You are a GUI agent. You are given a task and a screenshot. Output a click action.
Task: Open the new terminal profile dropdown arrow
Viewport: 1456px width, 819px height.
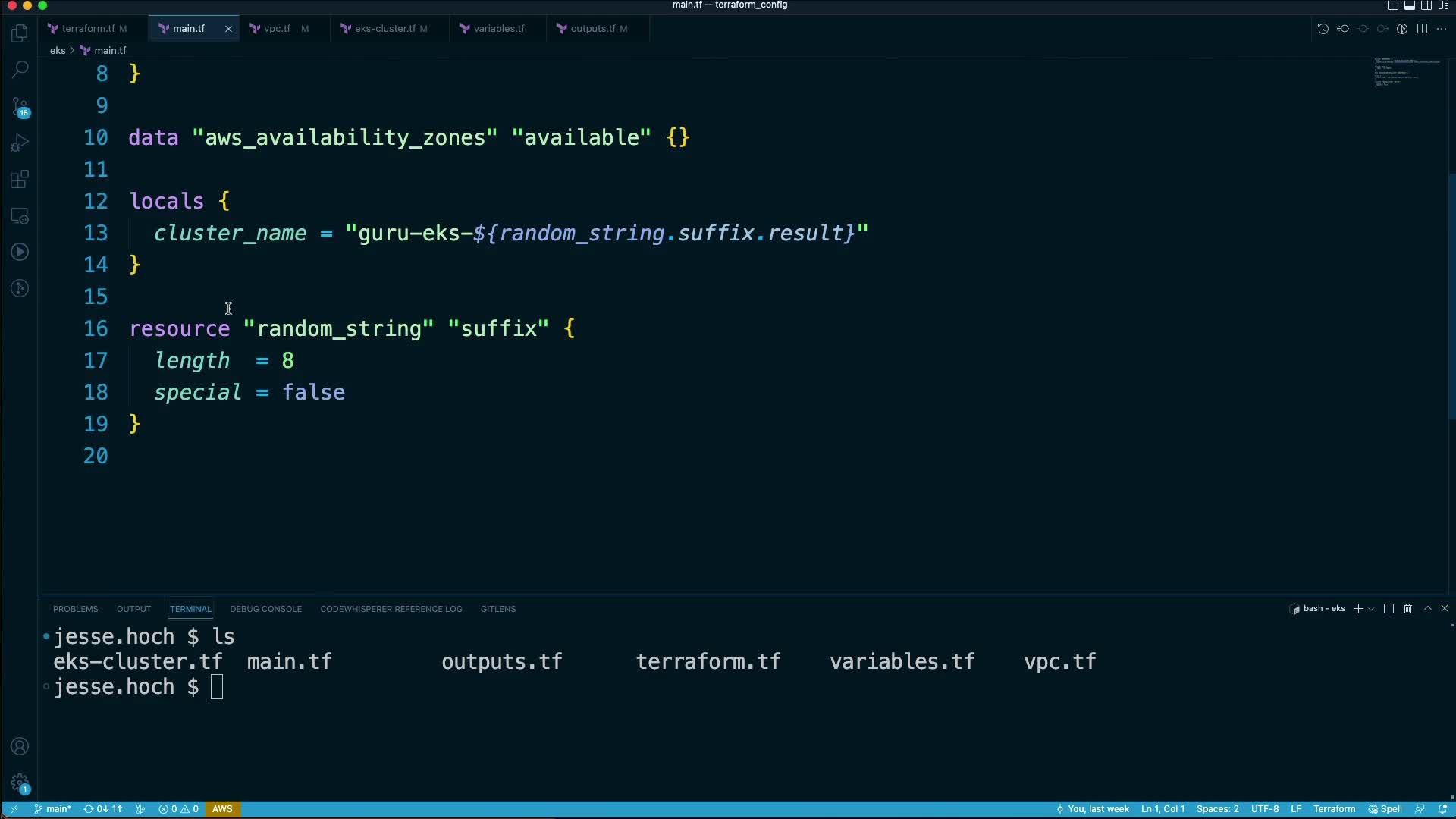(x=1371, y=610)
